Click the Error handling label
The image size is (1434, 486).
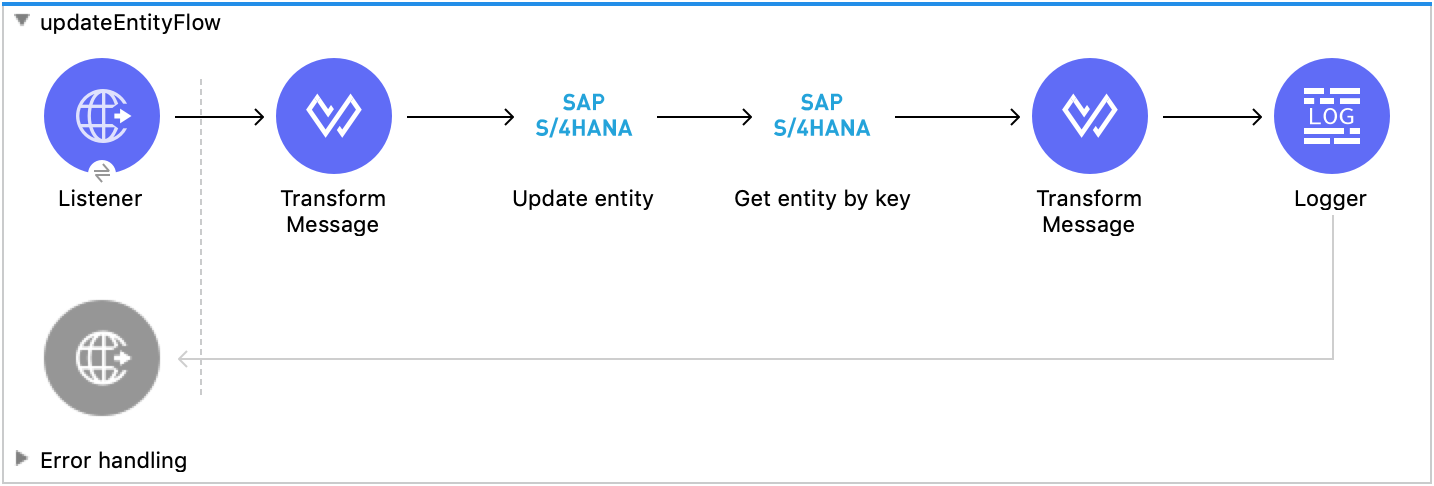coord(113,460)
